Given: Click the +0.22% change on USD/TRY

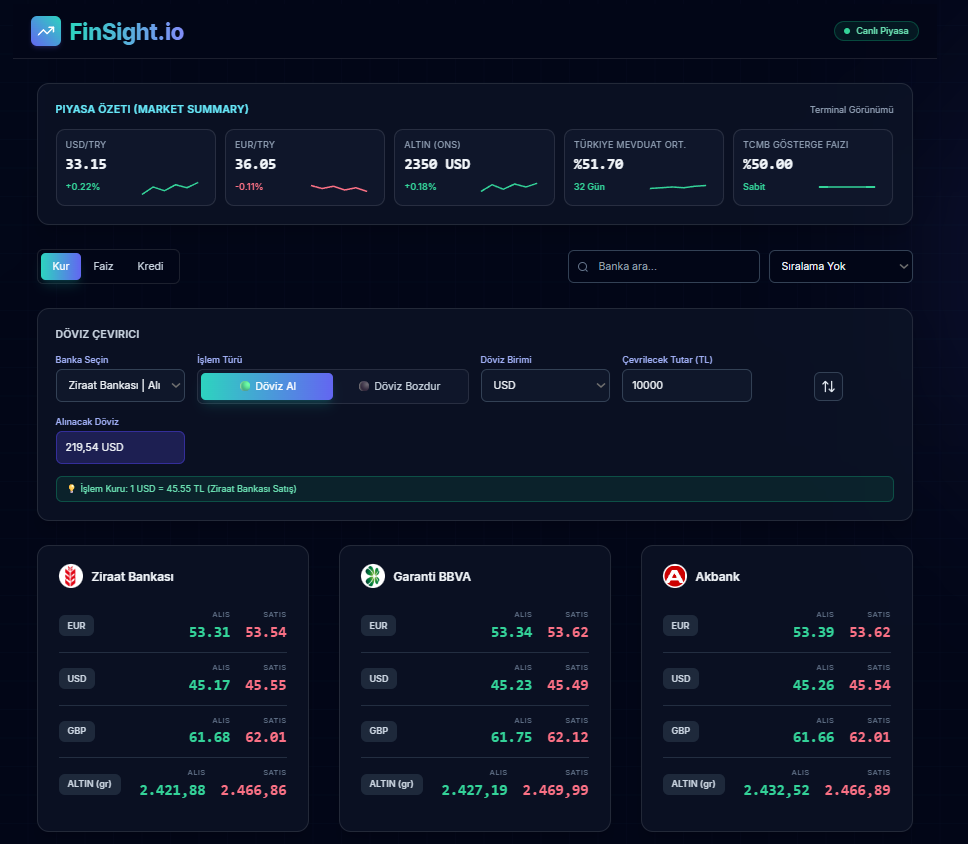Looking at the screenshot, I should click(x=83, y=186).
